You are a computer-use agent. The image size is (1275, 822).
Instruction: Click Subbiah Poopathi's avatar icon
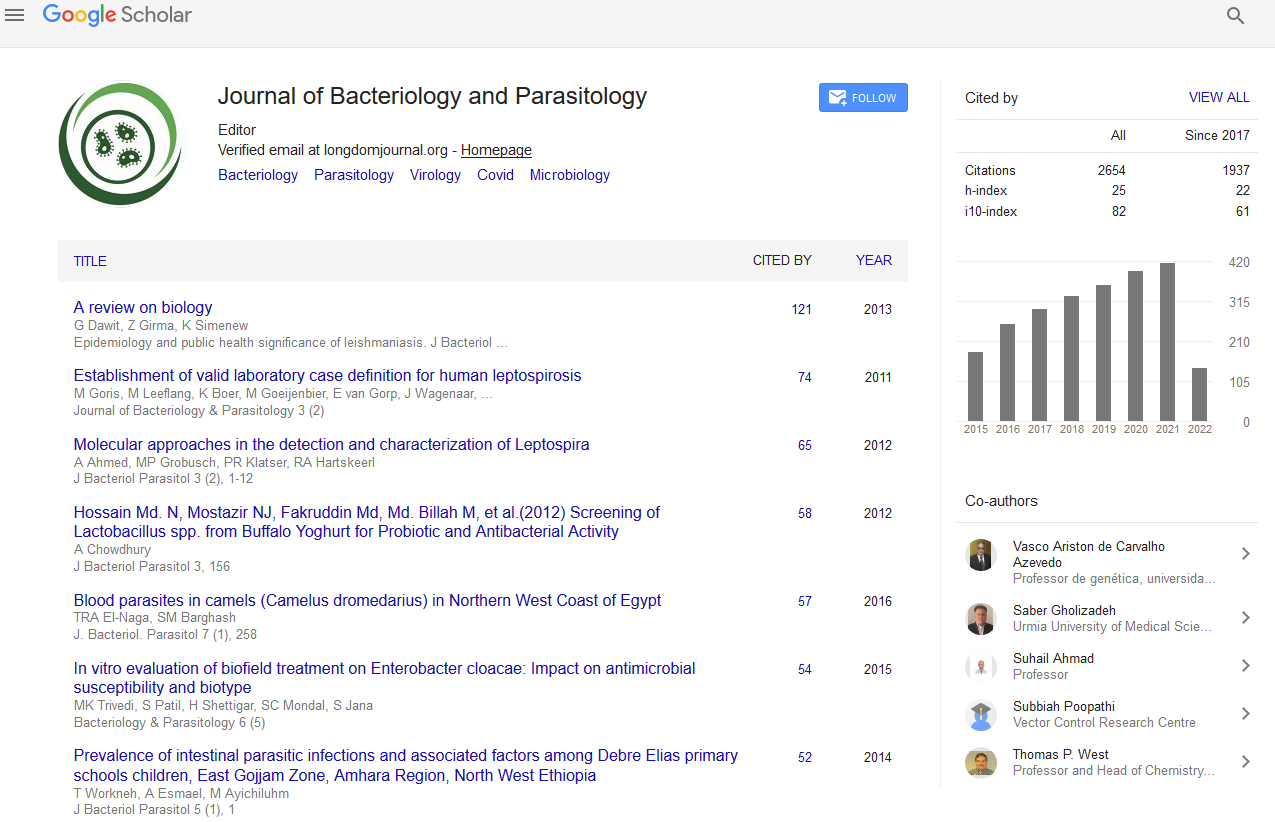coord(981,715)
